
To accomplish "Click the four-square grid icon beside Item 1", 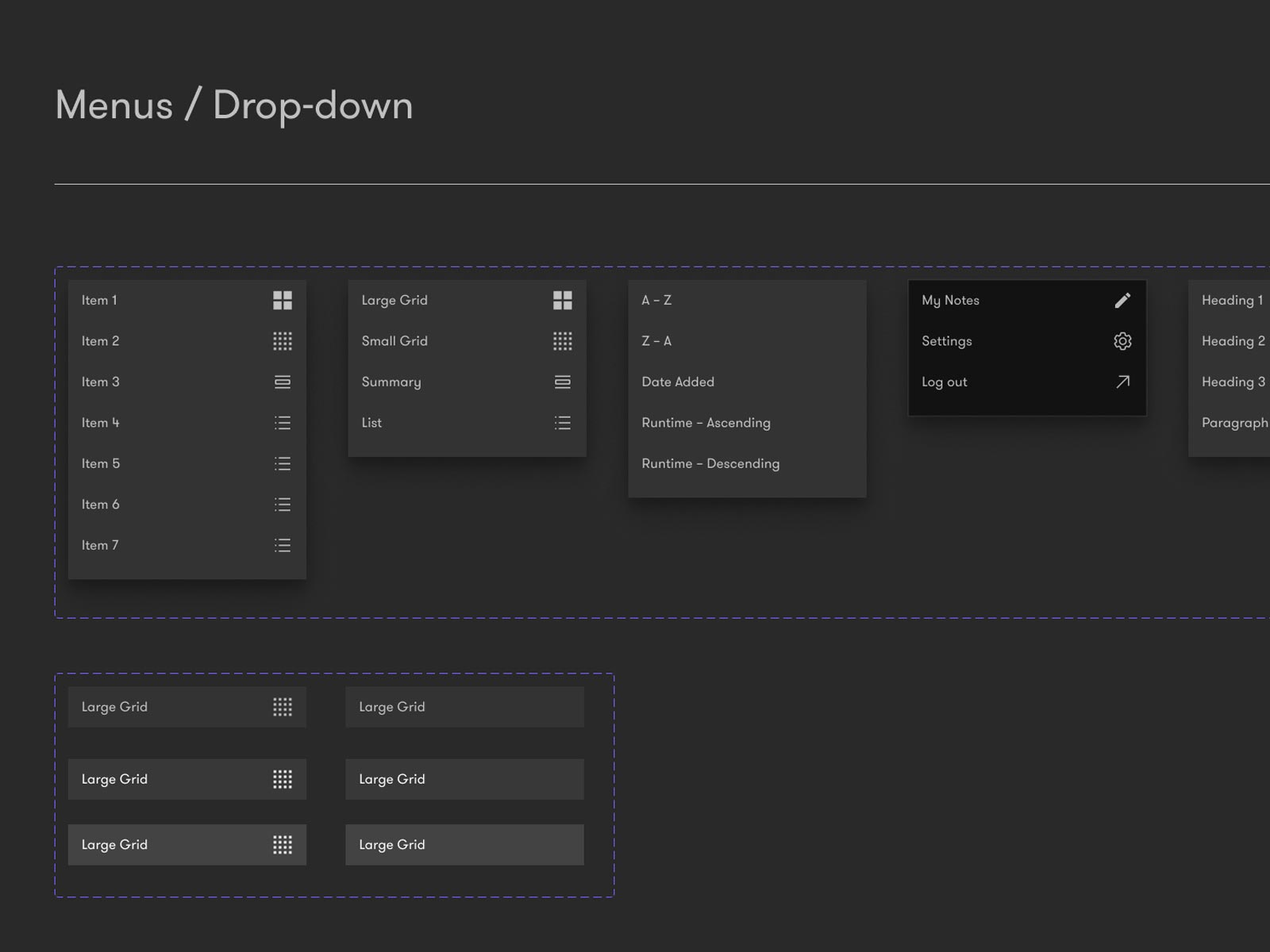I will (x=282, y=300).
